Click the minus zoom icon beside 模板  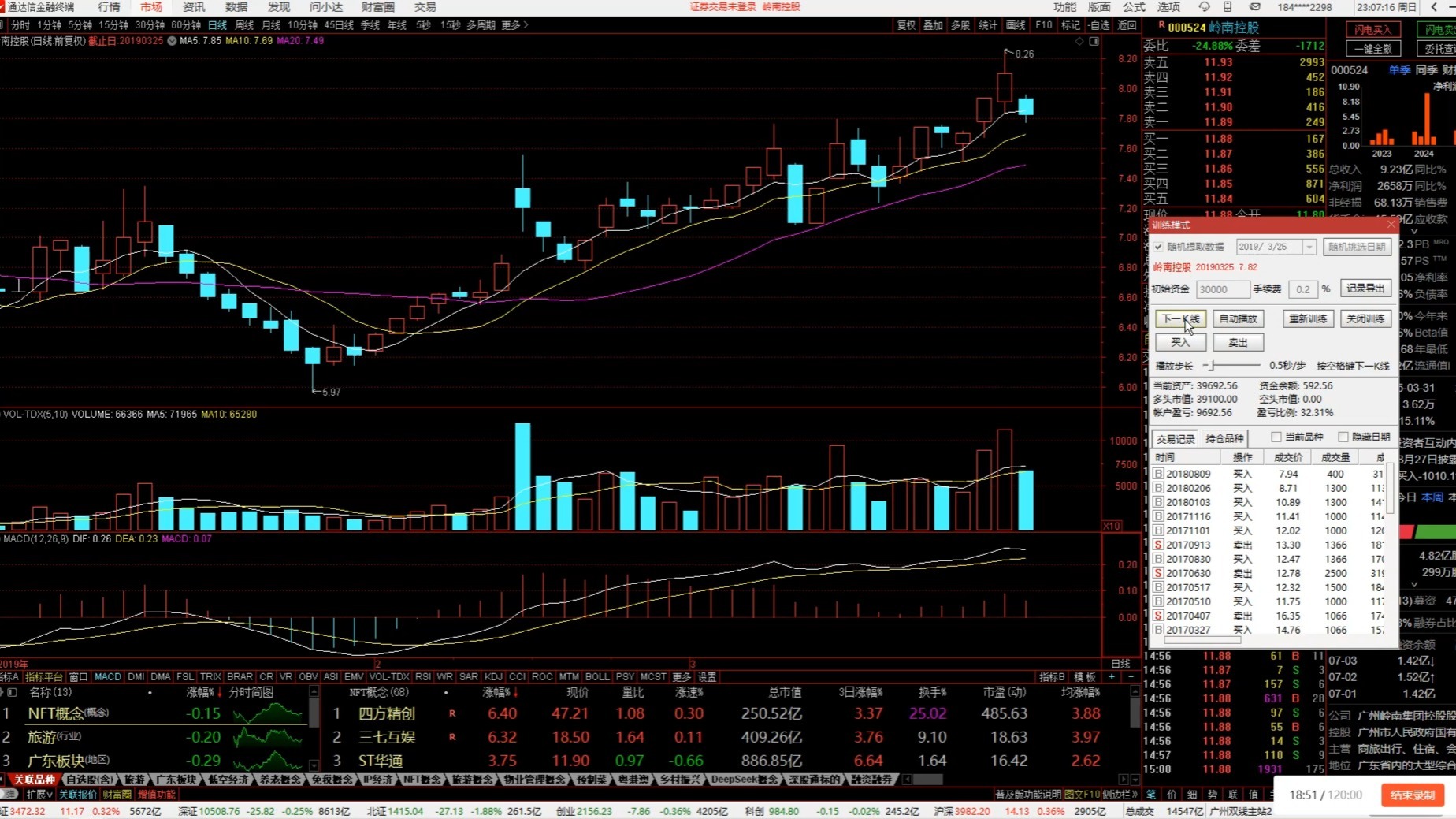(x=1131, y=677)
